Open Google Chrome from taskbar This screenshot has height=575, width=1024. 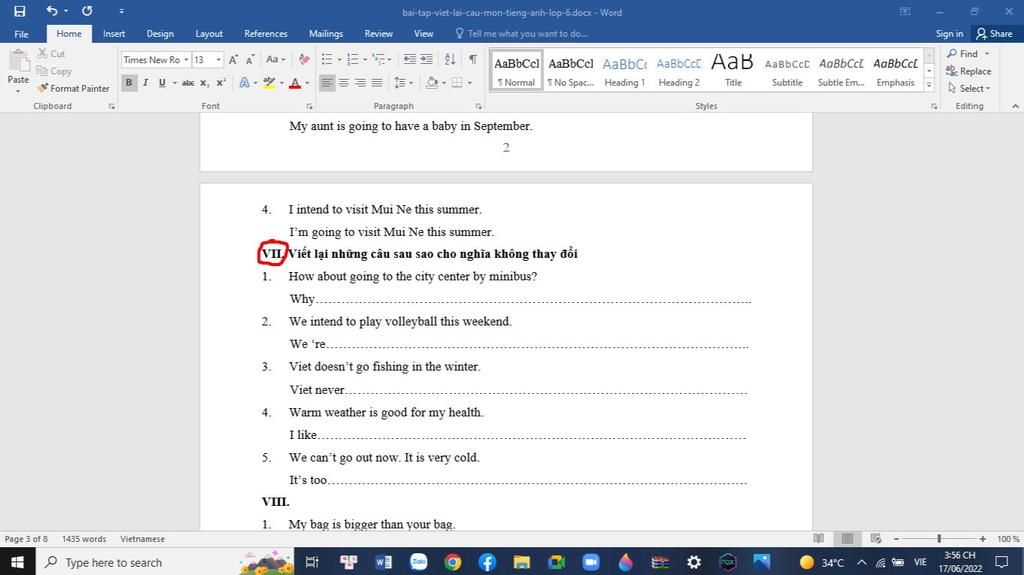click(x=453, y=562)
